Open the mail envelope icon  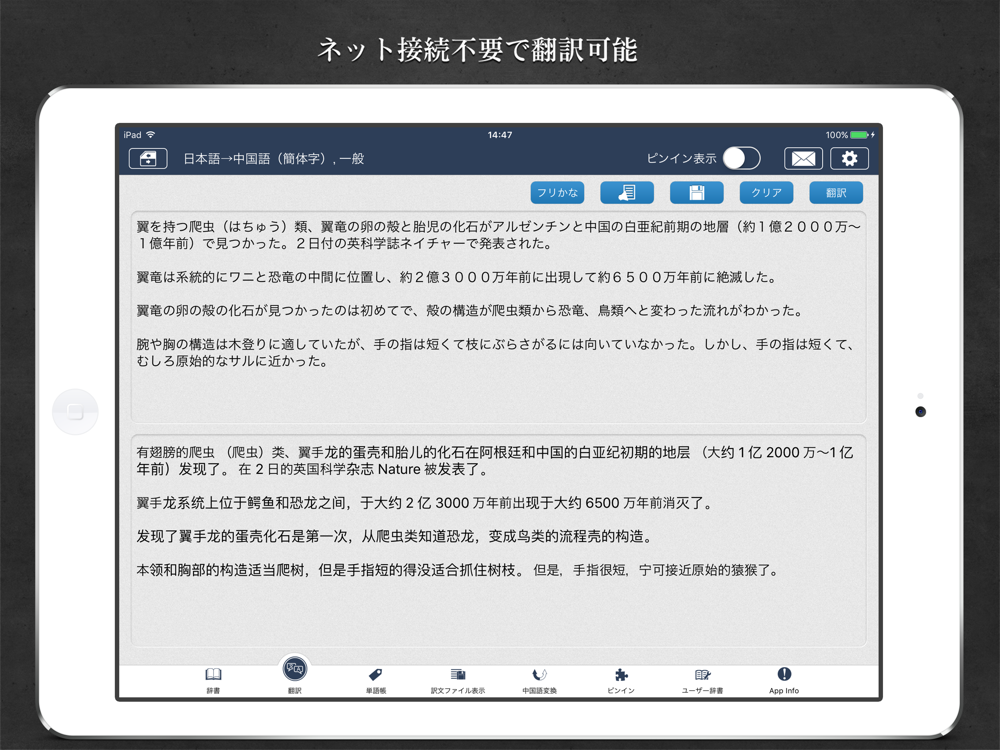click(x=803, y=158)
